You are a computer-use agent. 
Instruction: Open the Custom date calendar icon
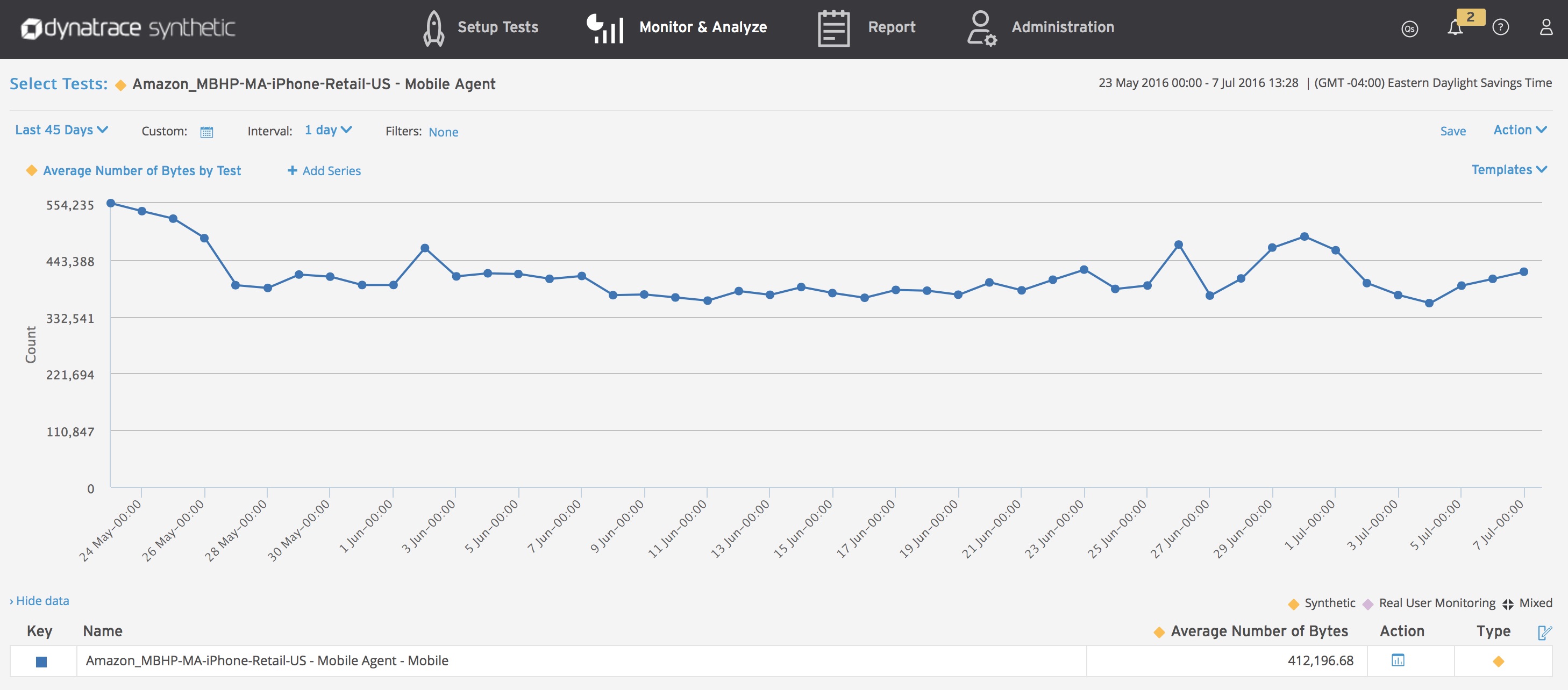(206, 132)
